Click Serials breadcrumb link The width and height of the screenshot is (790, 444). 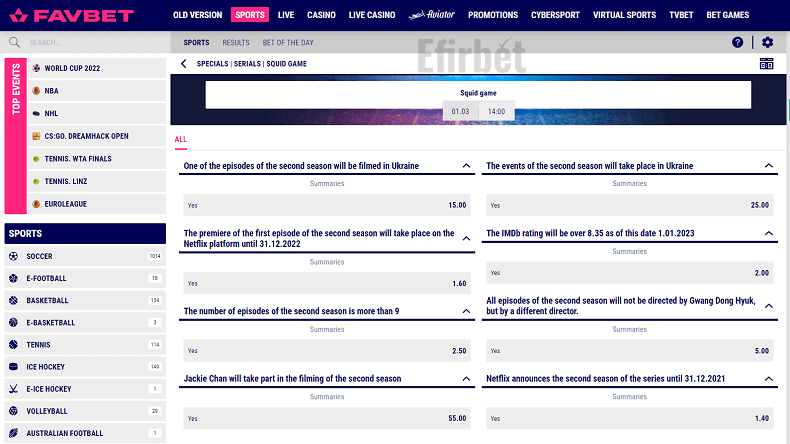pos(247,64)
